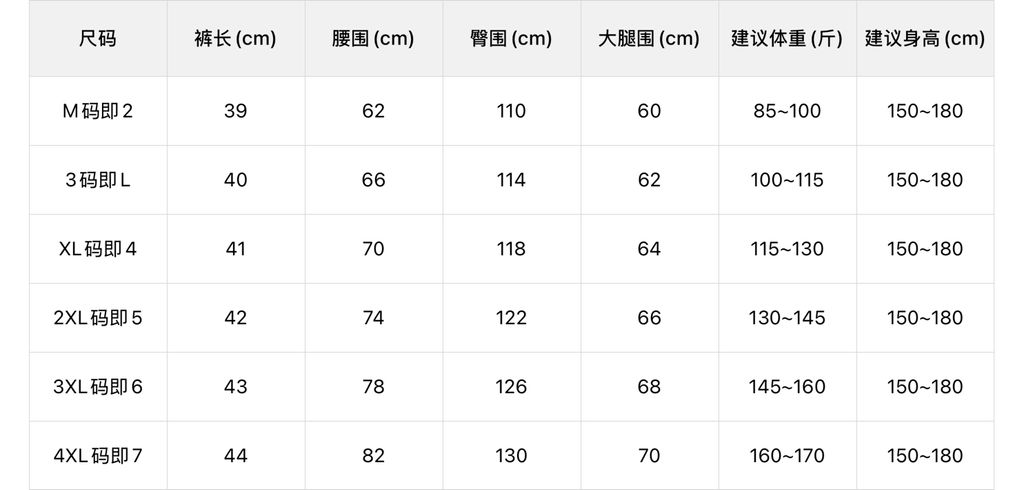This screenshot has width=1024, height=490.
Task: Click the 建议身高 (cm) header
Action: click(x=925, y=39)
